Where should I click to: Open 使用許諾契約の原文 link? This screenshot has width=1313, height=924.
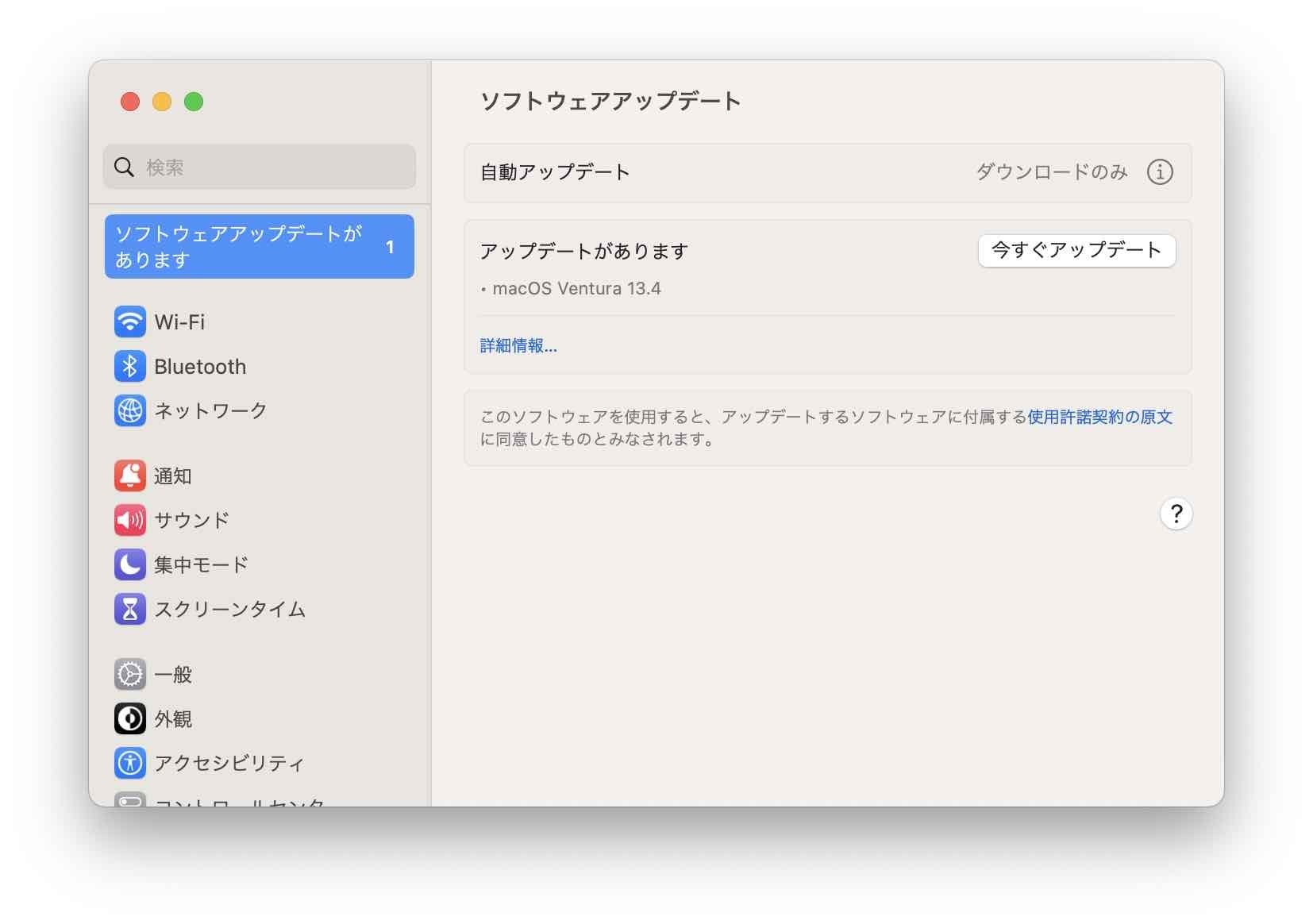click(1099, 418)
